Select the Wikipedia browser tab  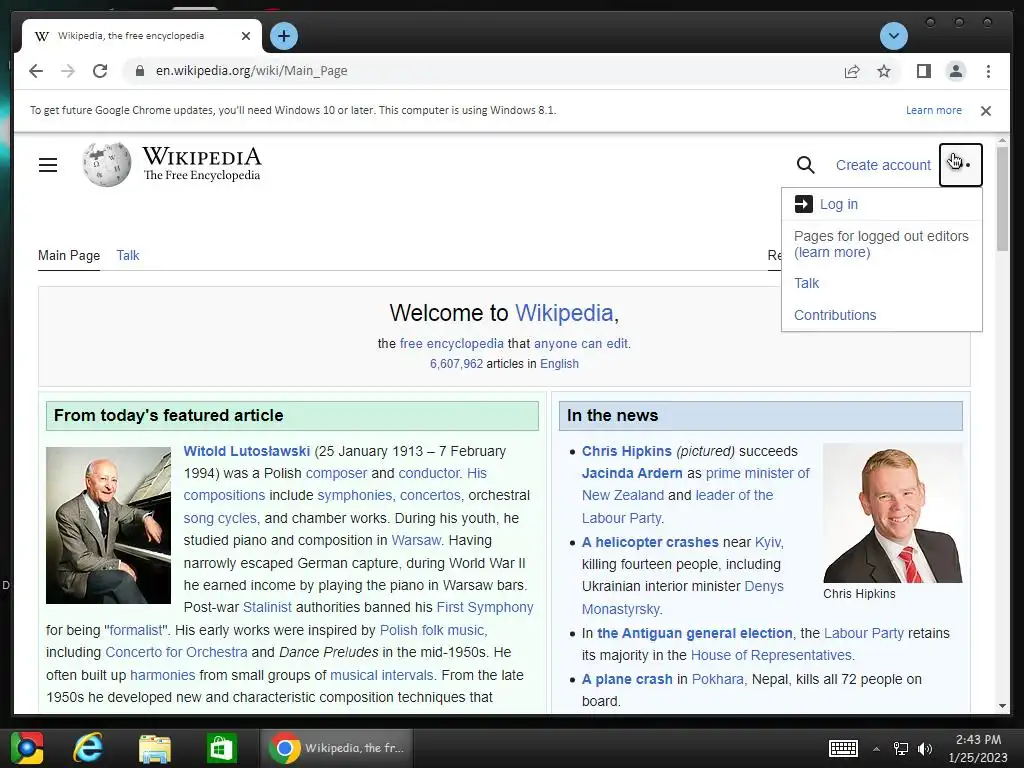pos(142,36)
